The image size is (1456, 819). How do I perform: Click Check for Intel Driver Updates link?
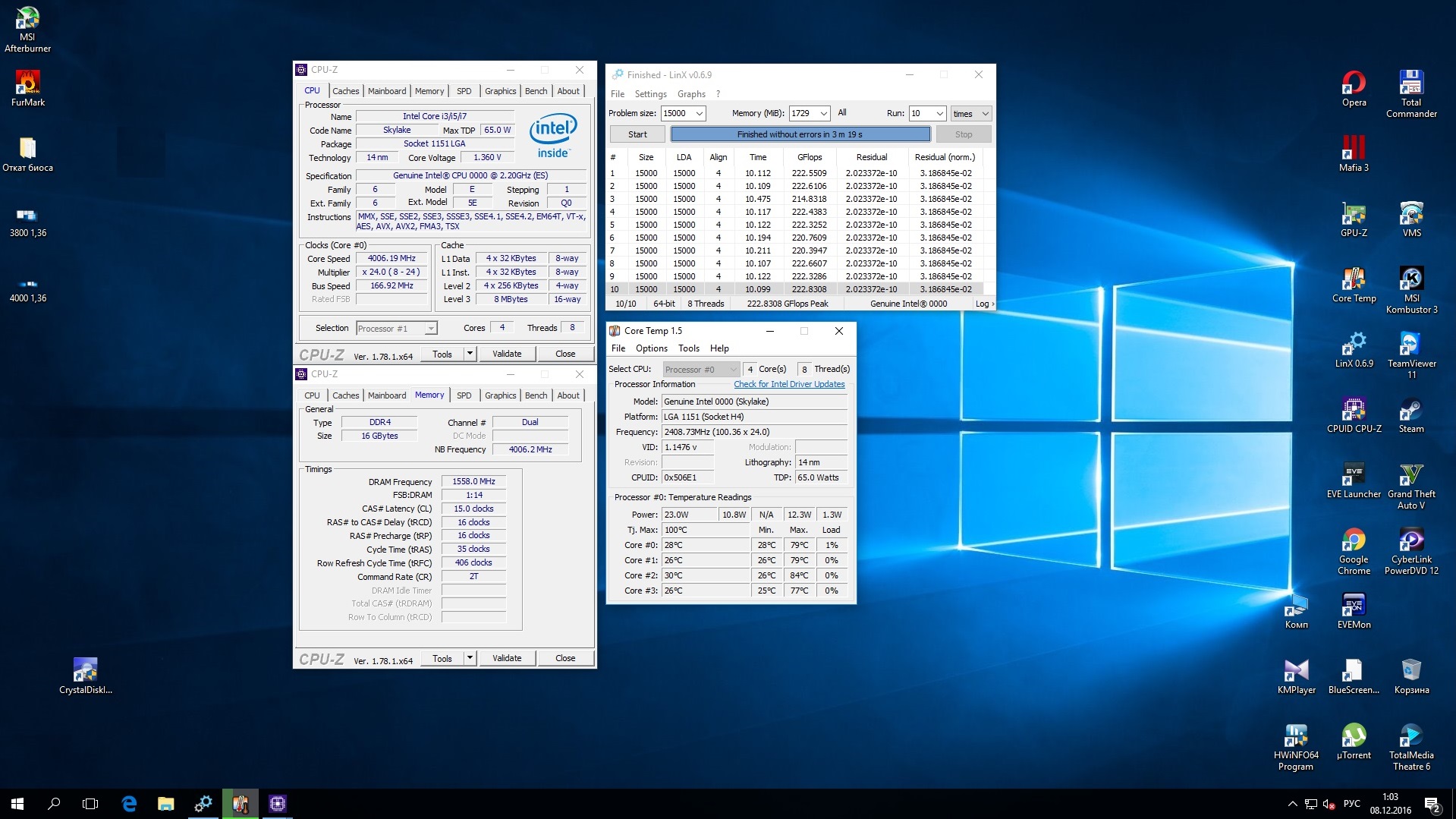[x=788, y=384]
